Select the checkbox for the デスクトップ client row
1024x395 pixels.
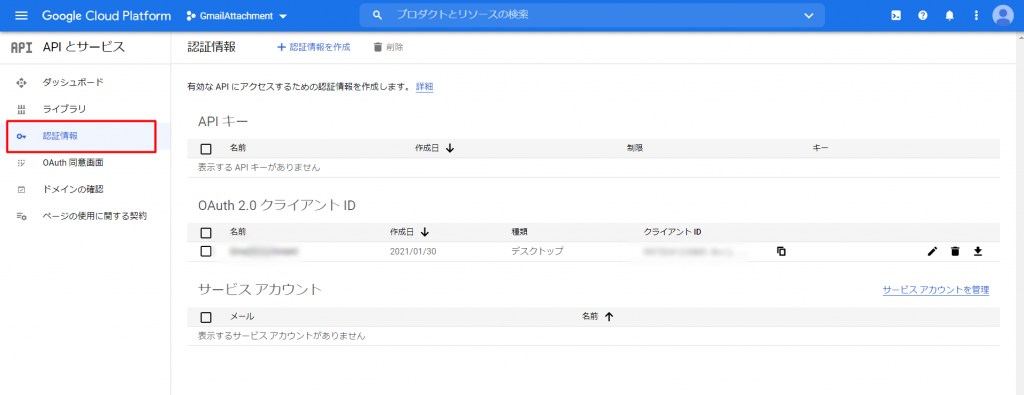click(206, 251)
